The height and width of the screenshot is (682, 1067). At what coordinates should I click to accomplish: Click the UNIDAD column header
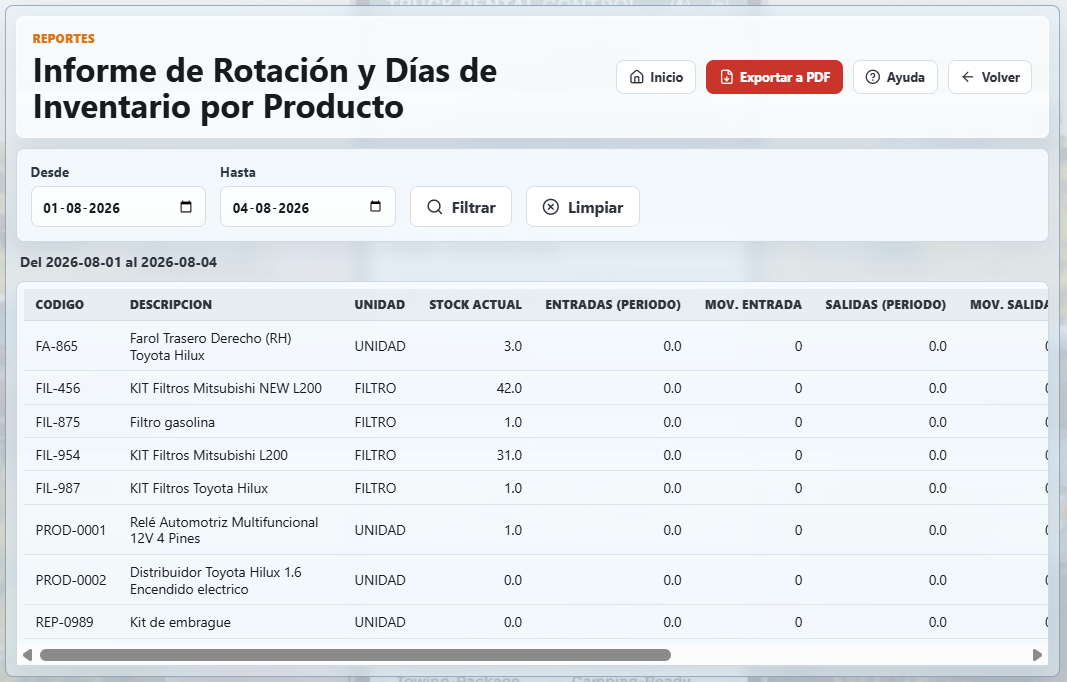[380, 304]
